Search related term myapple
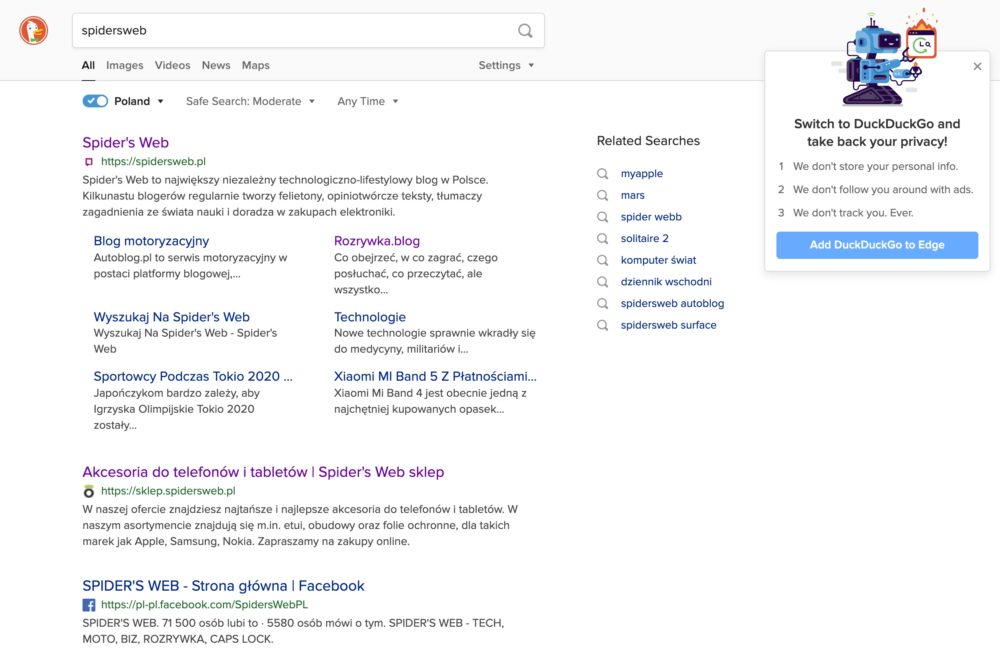 642,174
